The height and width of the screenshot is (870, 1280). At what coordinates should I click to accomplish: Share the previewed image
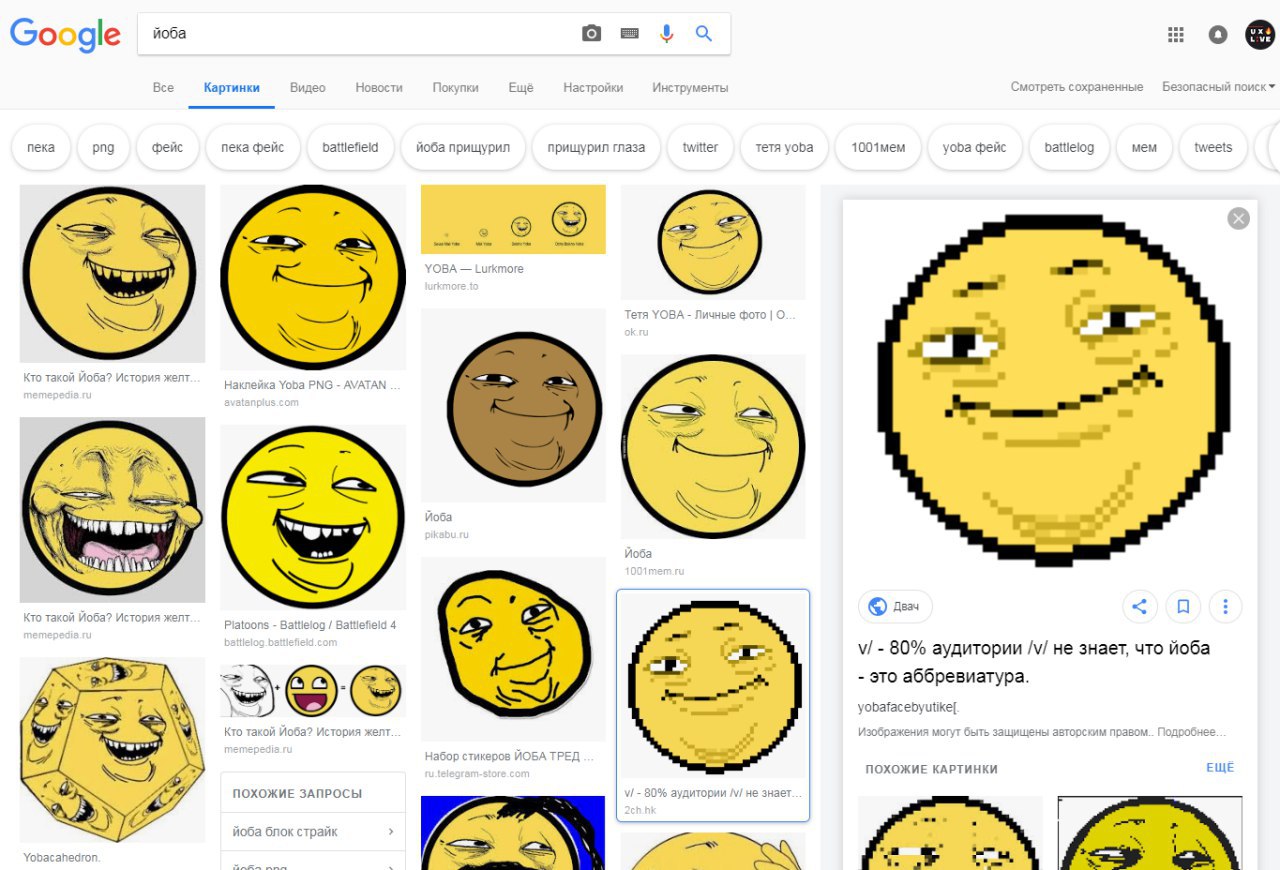click(x=1139, y=606)
